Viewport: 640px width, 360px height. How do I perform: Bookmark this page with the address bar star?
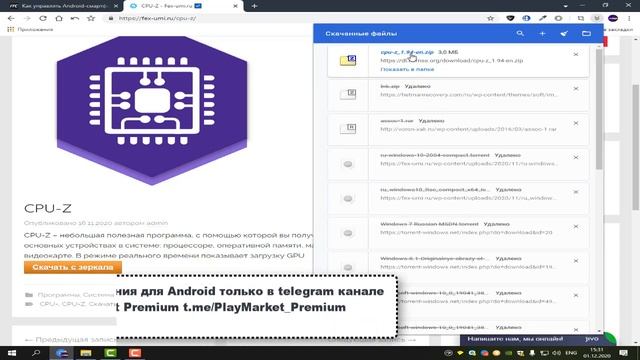[491, 18]
